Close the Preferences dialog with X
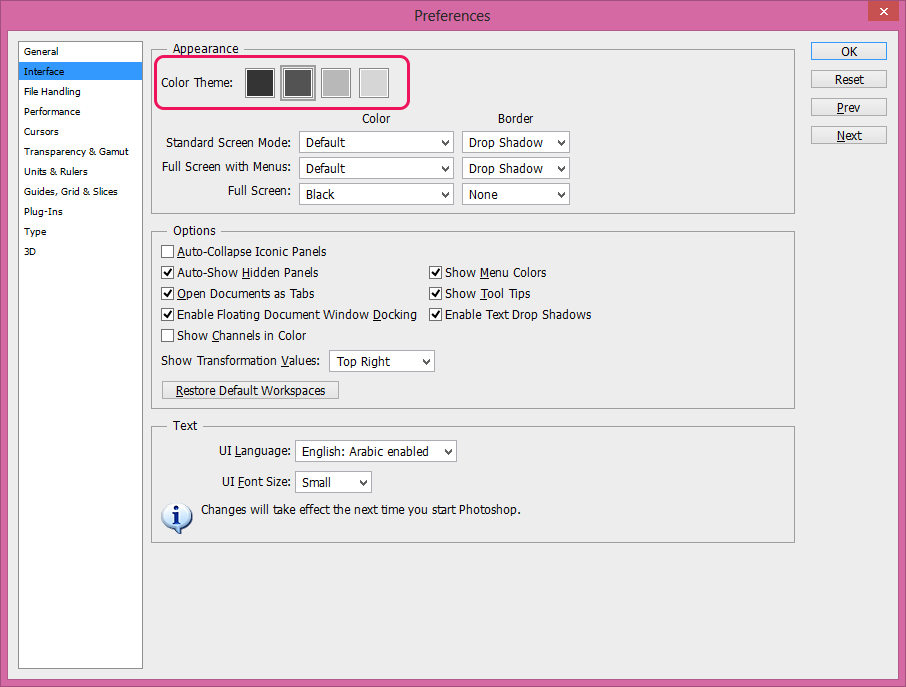 point(883,11)
